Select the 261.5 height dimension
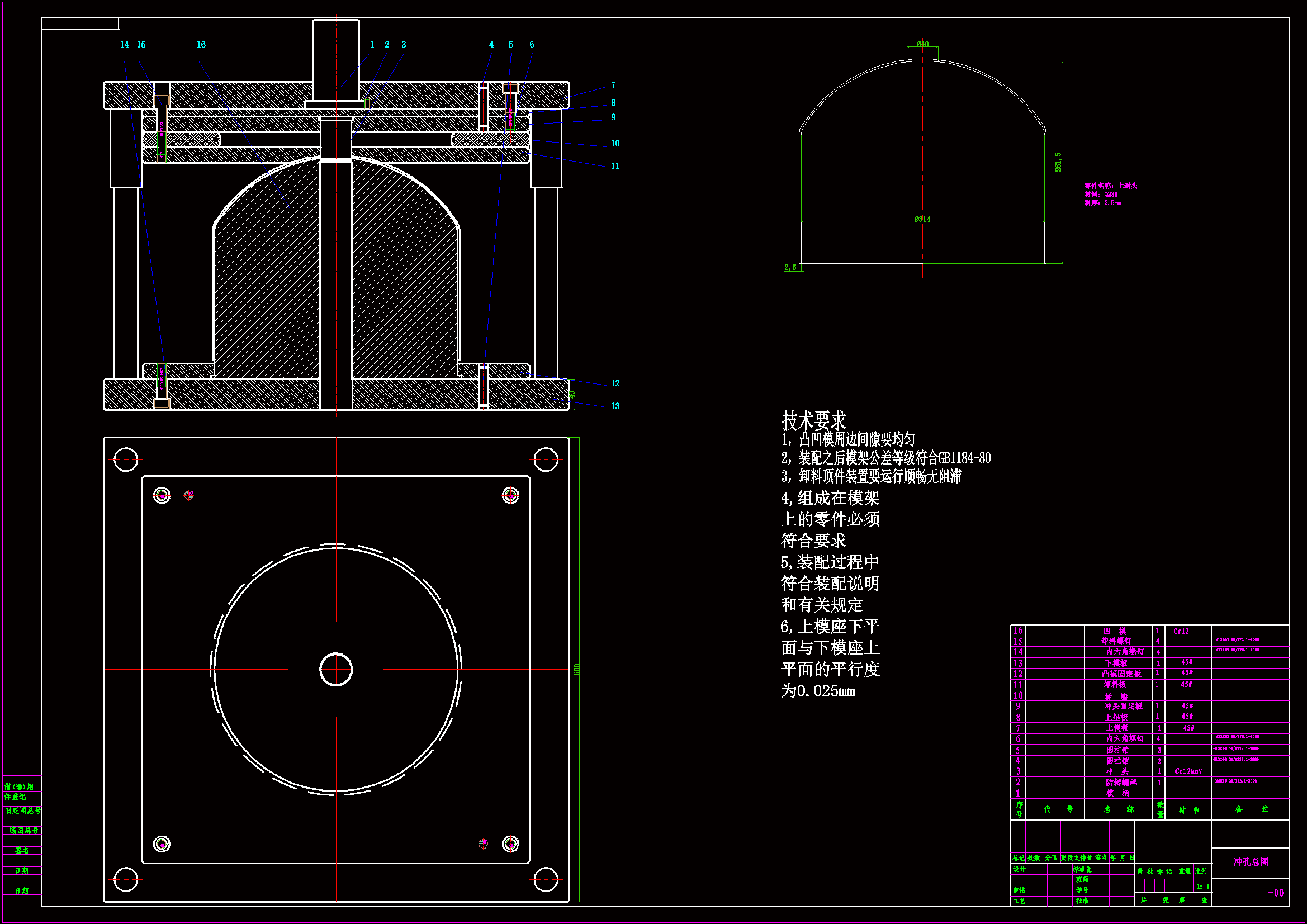1307x924 pixels. coord(1058,162)
